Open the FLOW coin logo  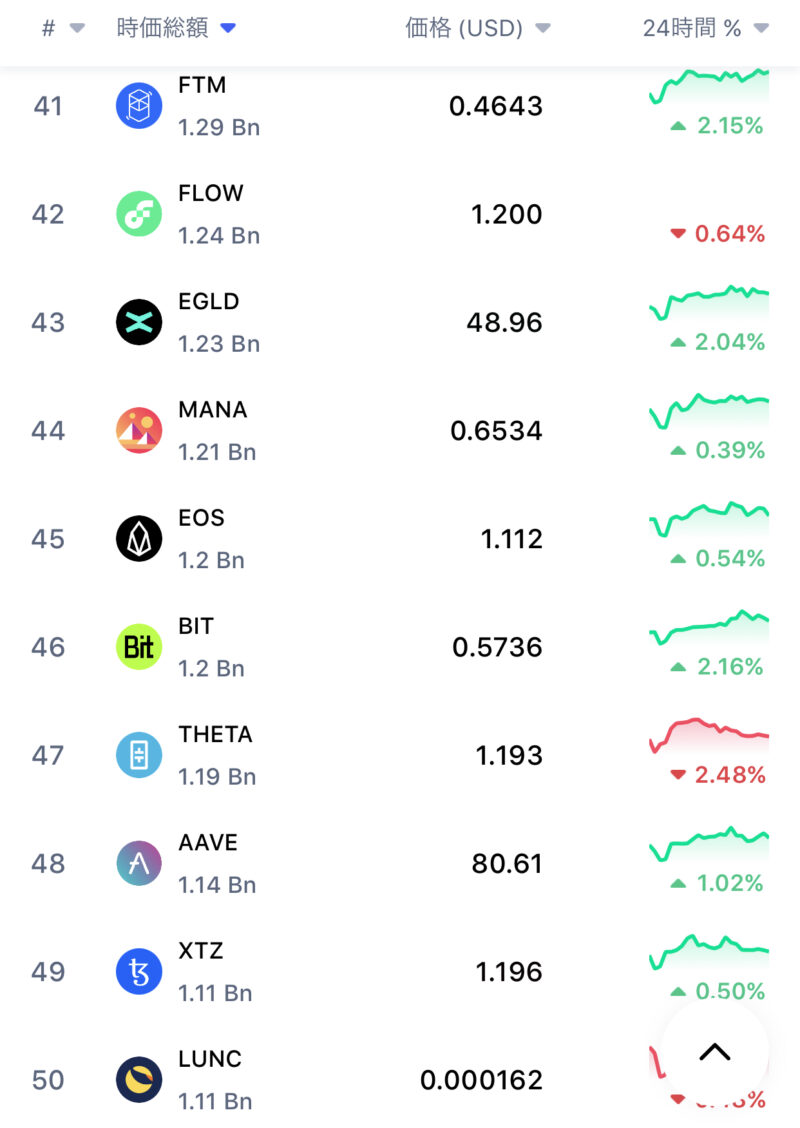coord(139,214)
